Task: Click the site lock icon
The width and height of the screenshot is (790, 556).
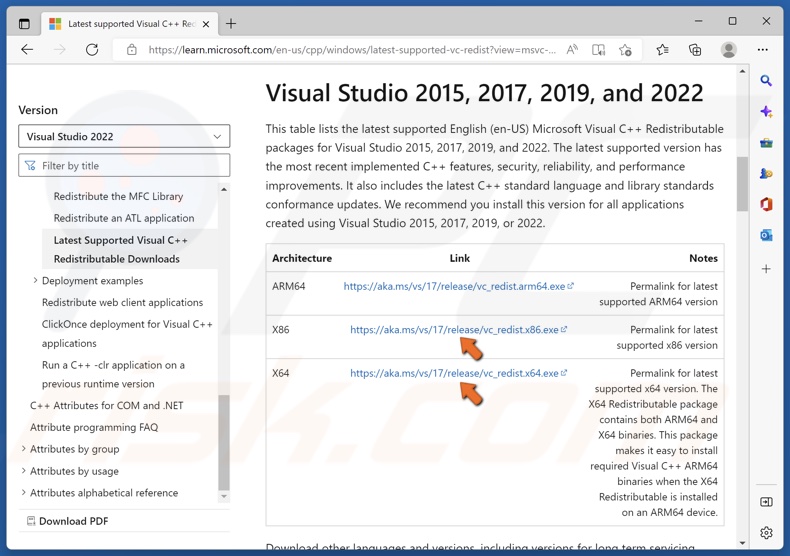Action: [131, 49]
